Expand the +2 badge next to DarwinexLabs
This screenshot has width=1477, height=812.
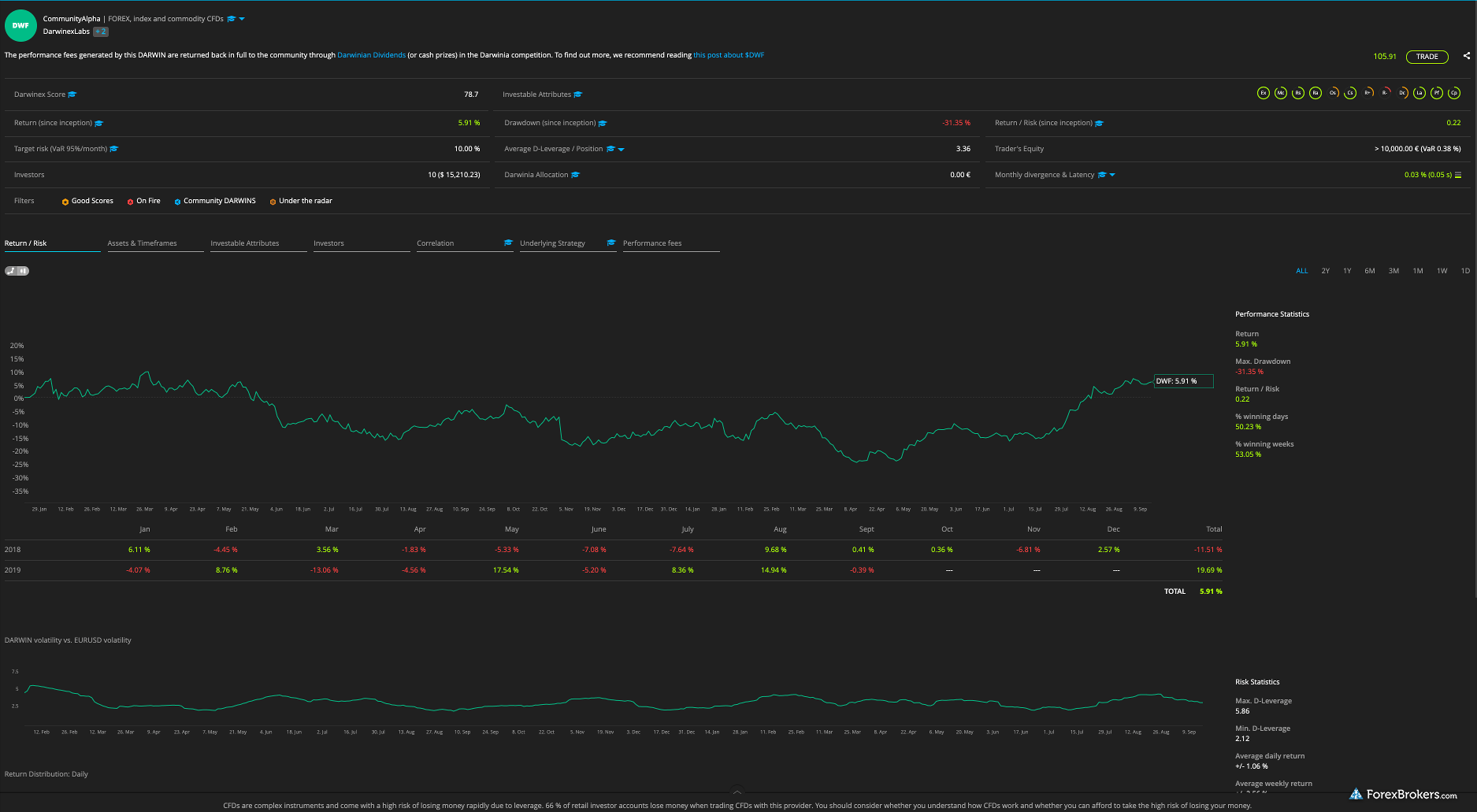(101, 32)
